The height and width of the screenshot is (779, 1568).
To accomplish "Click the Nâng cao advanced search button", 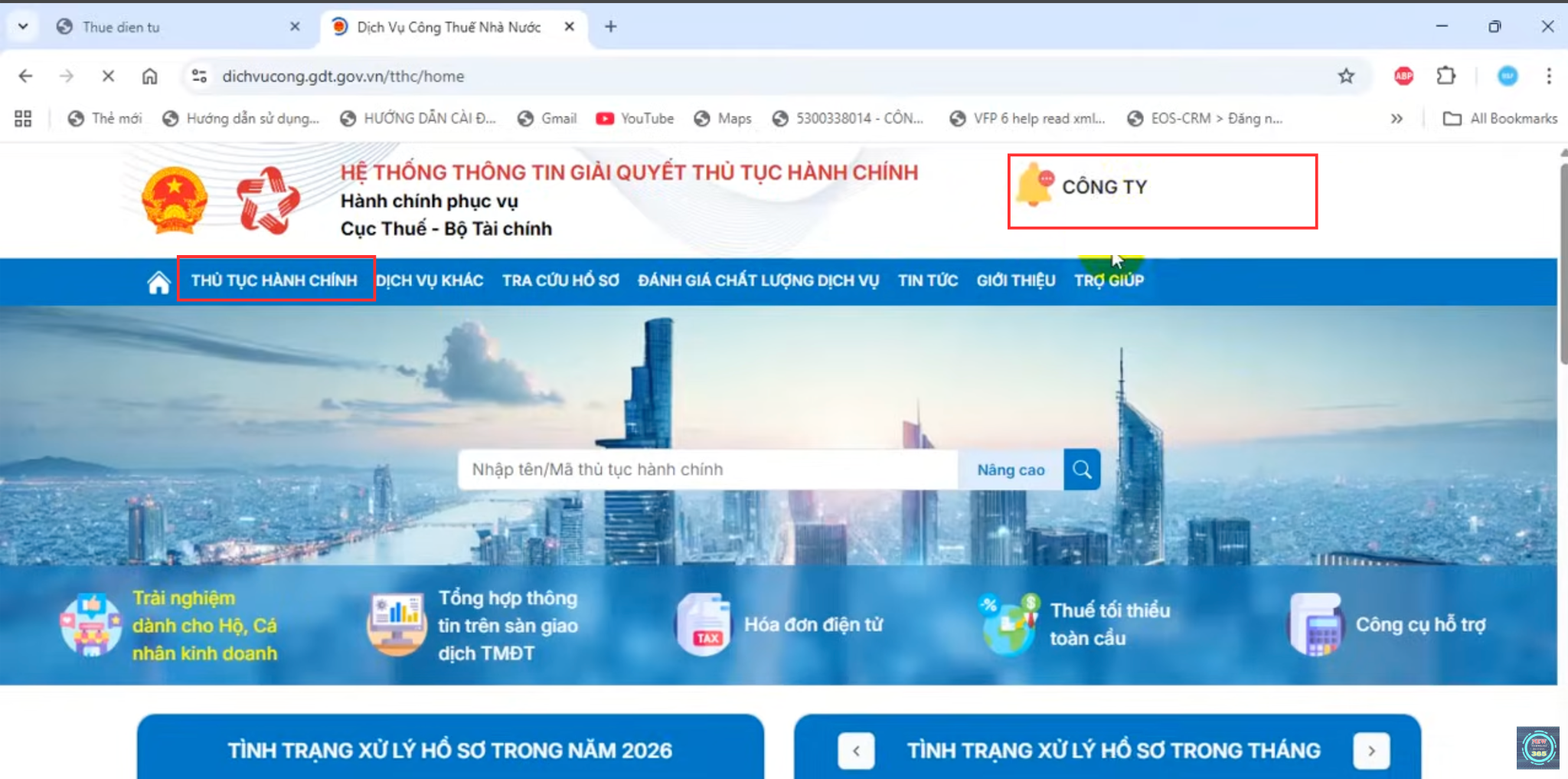I will 1011,470.
